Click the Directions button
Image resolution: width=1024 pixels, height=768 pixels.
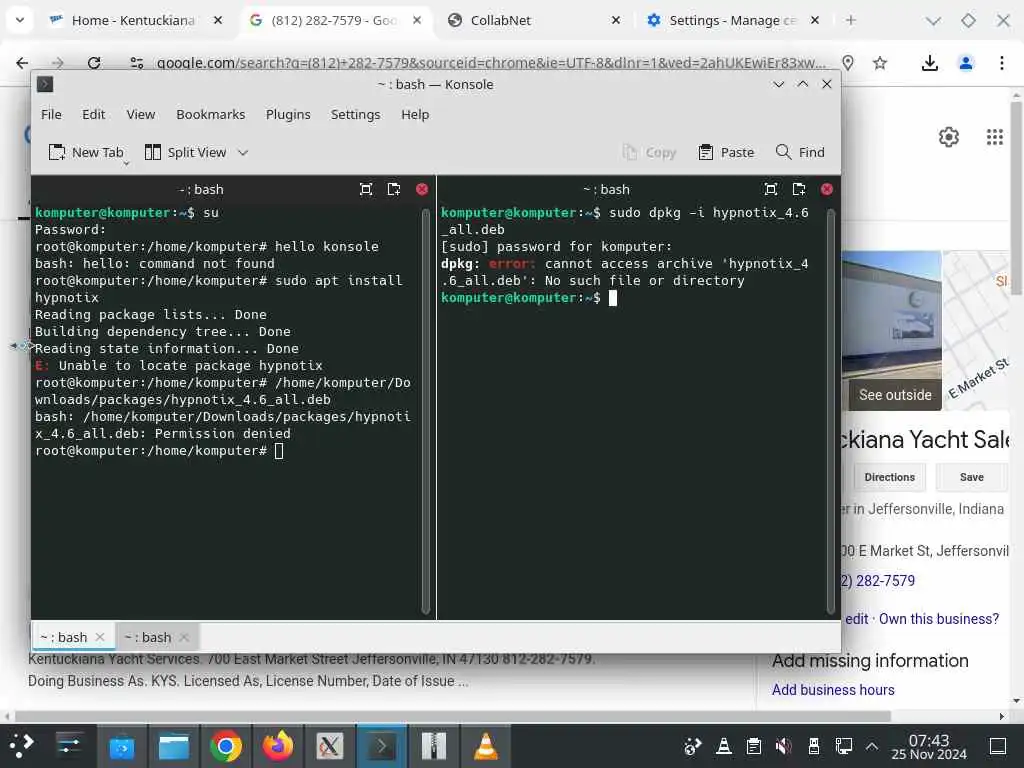(889, 477)
